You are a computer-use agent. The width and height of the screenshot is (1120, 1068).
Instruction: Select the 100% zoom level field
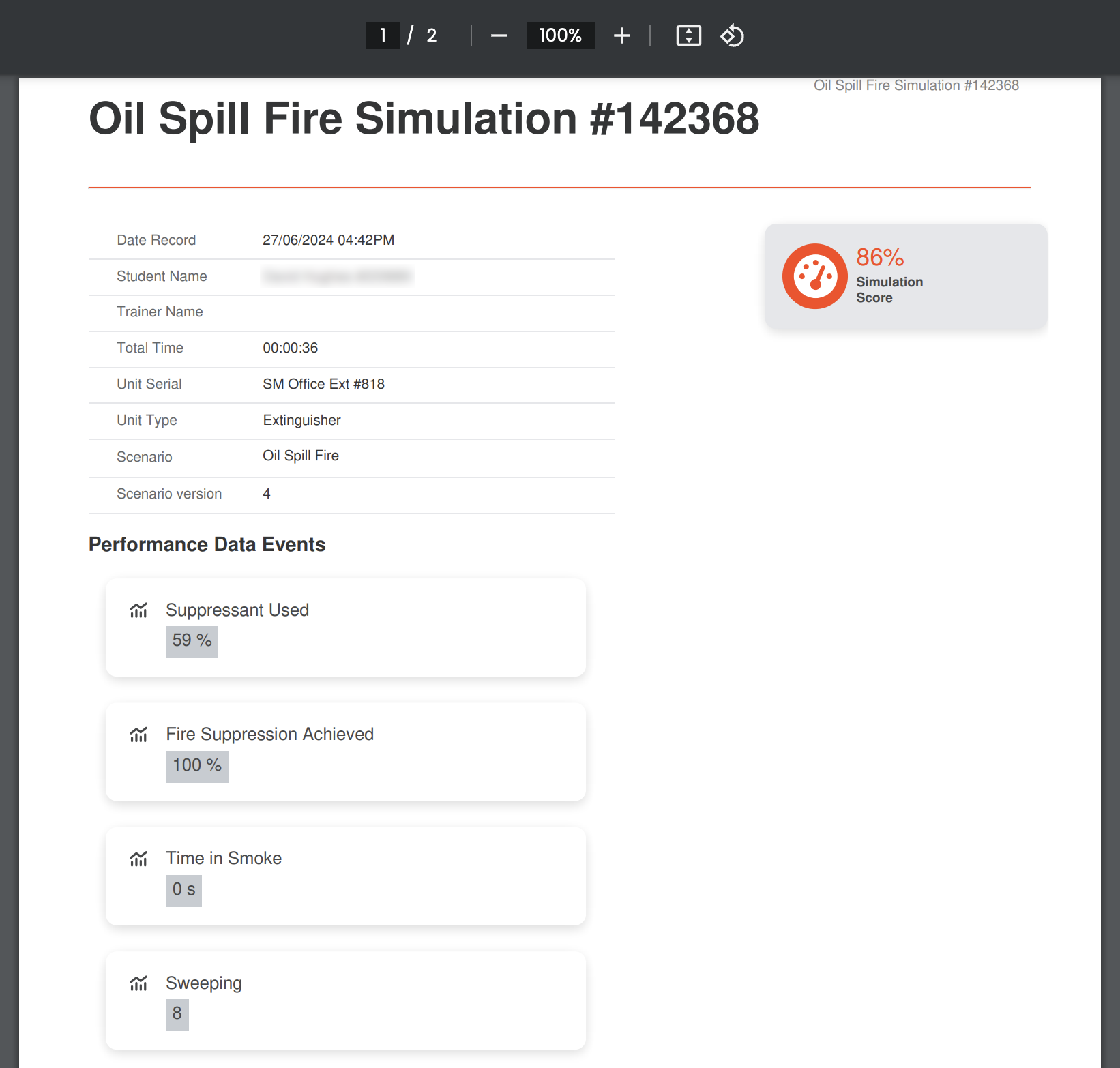560,35
